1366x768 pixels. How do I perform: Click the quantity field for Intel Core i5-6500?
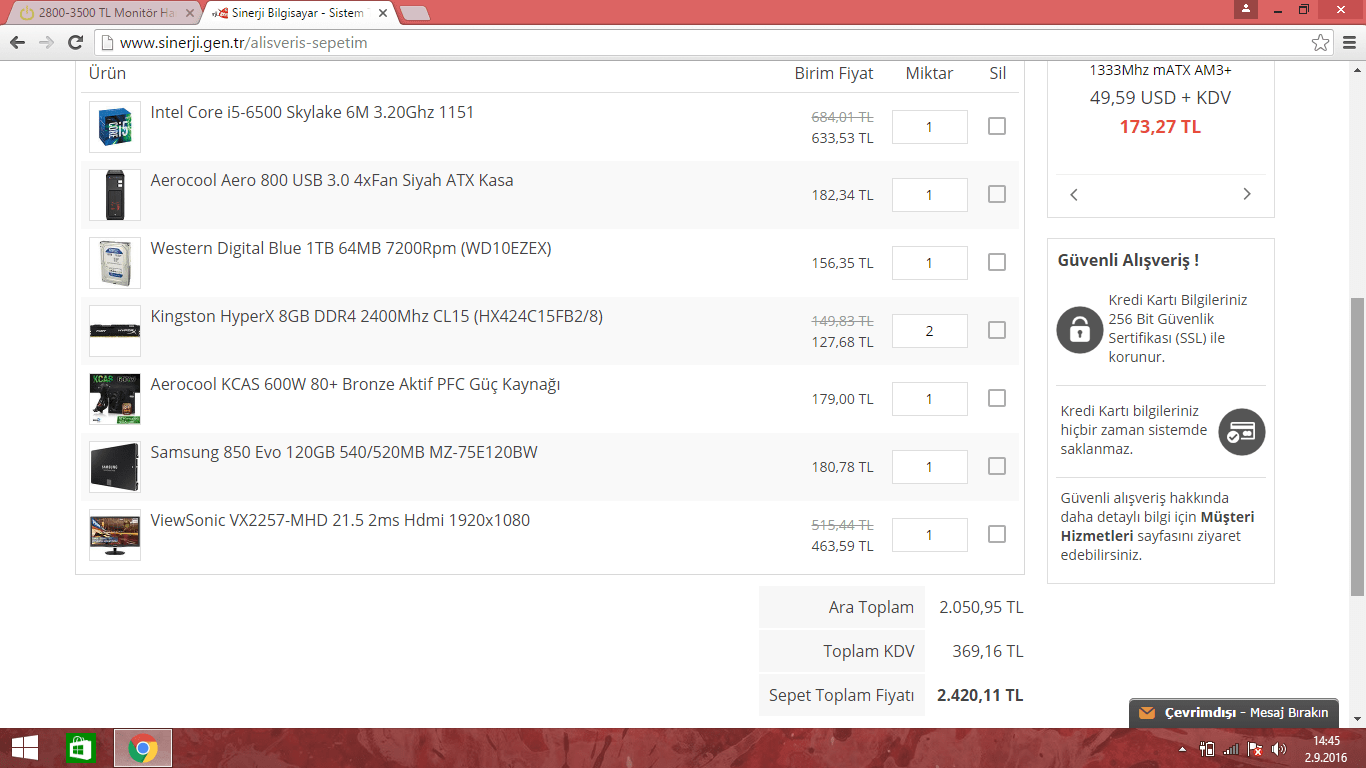930,127
